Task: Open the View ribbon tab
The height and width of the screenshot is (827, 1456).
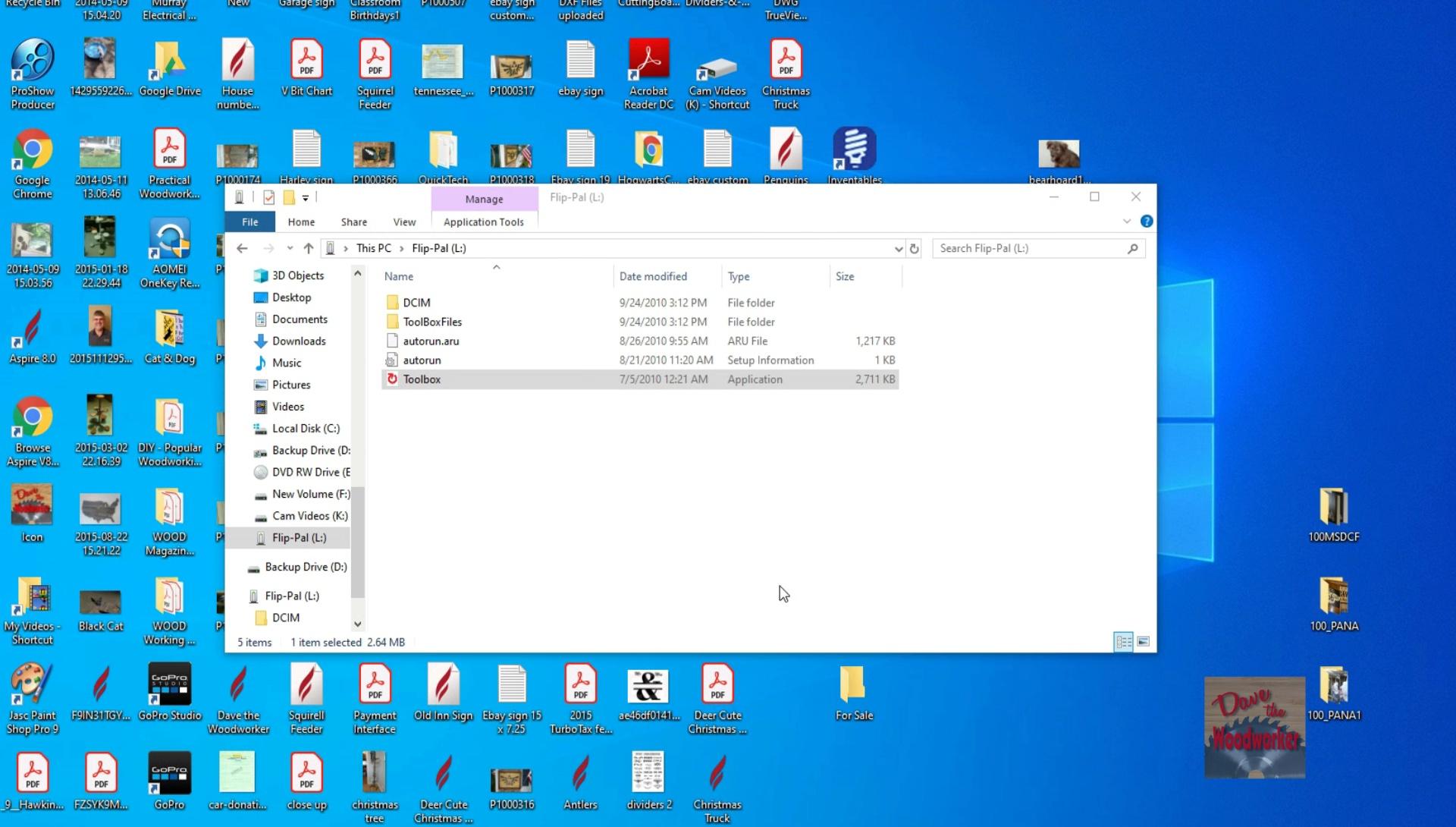Action: pyautogui.click(x=404, y=222)
